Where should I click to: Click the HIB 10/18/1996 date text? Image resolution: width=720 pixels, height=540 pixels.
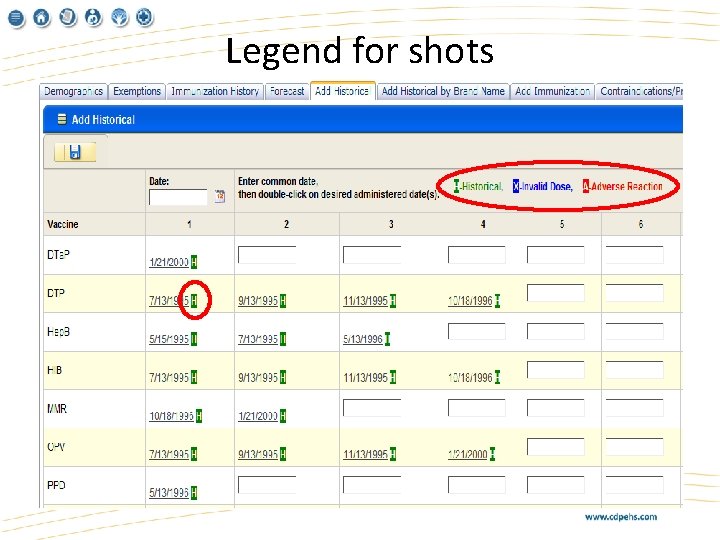[x=471, y=378]
